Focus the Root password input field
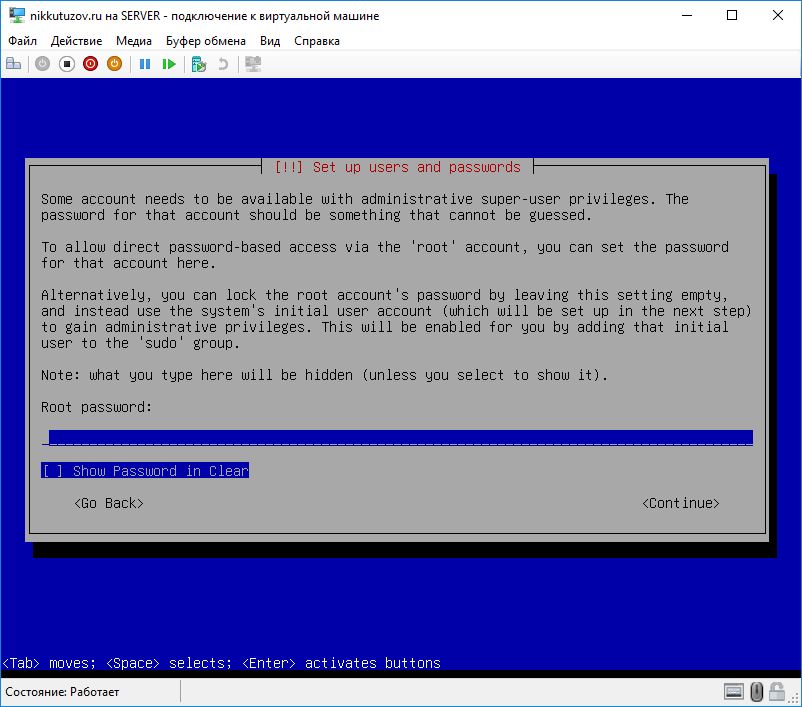This screenshot has width=802, height=707. pyautogui.click(x=398, y=438)
